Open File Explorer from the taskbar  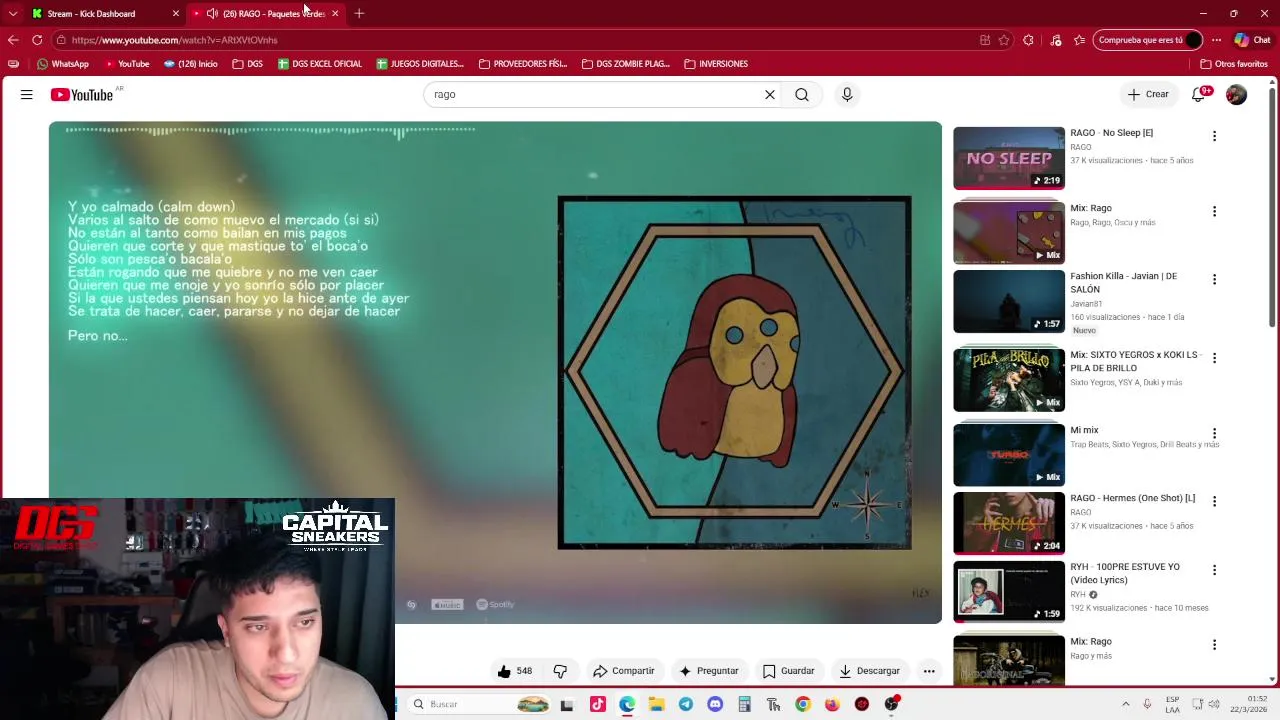tap(656, 704)
